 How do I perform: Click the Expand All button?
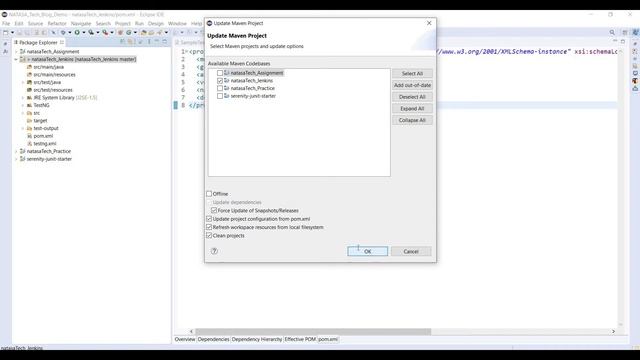tap(412, 109)
